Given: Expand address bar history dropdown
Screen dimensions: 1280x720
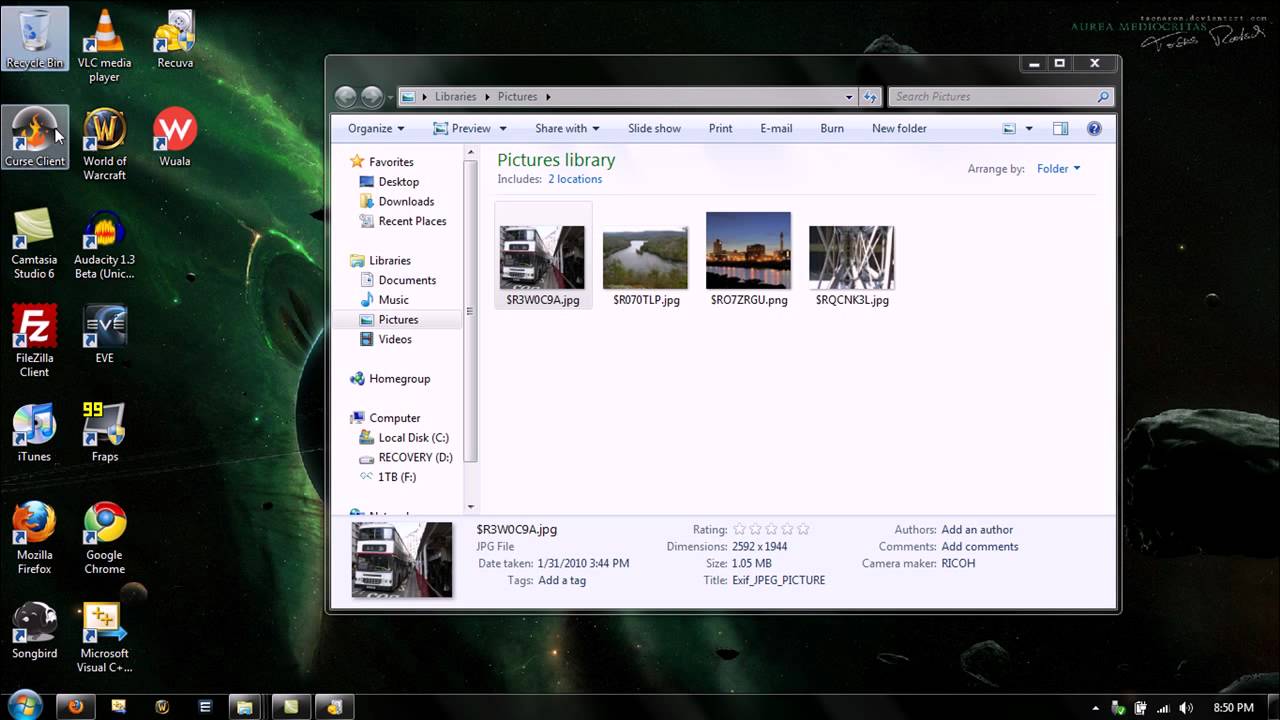Looking at the screenshot, I should click(x=849, y=97).
